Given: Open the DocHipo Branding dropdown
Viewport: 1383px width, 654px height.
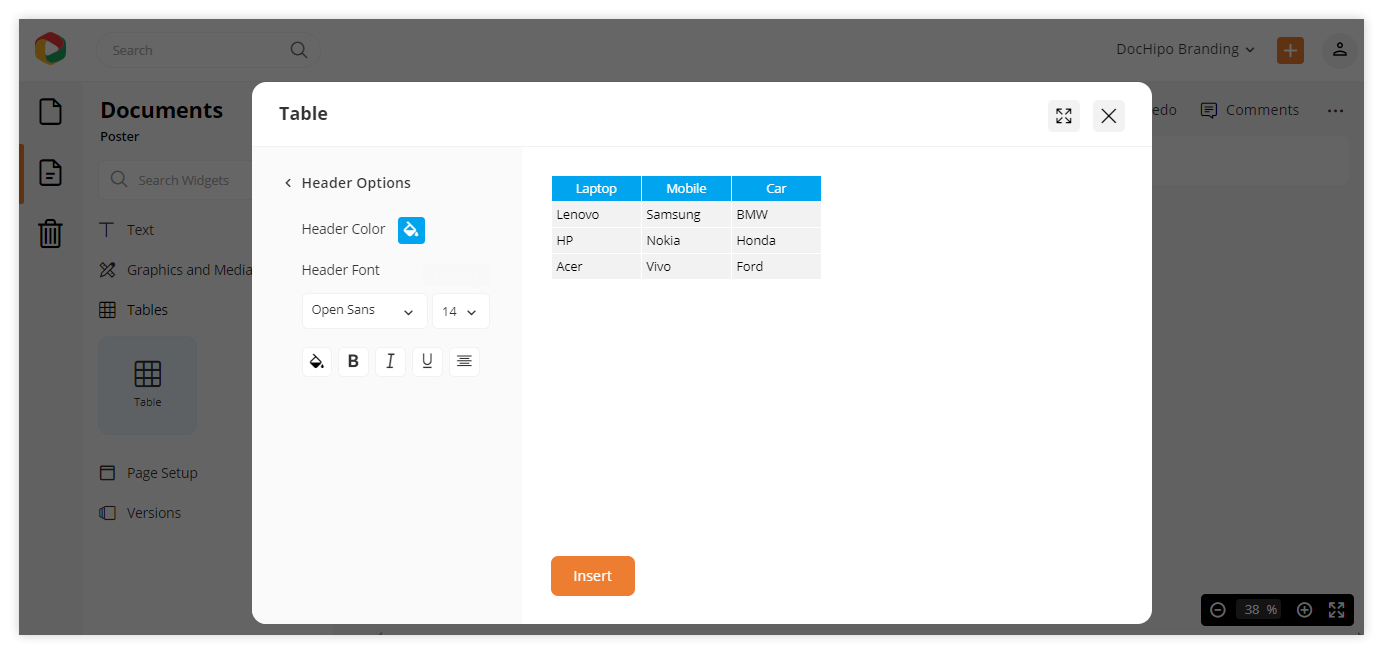Looking at the screenshot, I should coord(1185,49).
